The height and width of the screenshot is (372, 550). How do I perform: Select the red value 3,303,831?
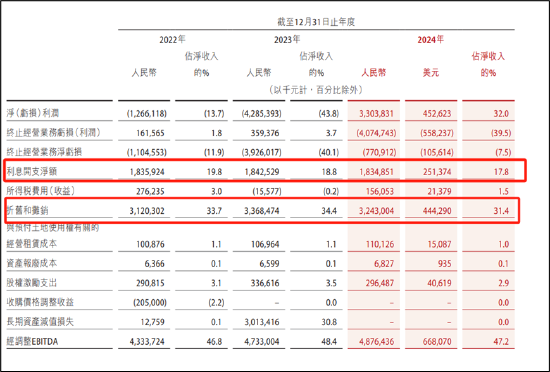tap(376, 113)
